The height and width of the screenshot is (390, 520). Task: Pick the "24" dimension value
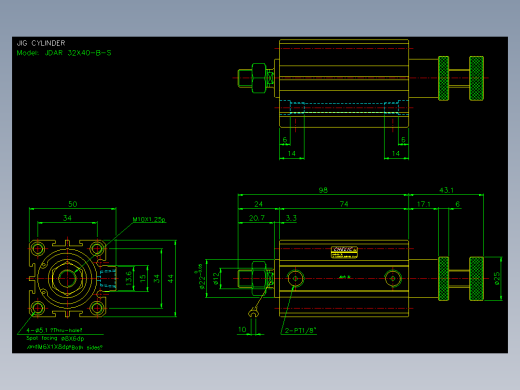coord(258,204)
